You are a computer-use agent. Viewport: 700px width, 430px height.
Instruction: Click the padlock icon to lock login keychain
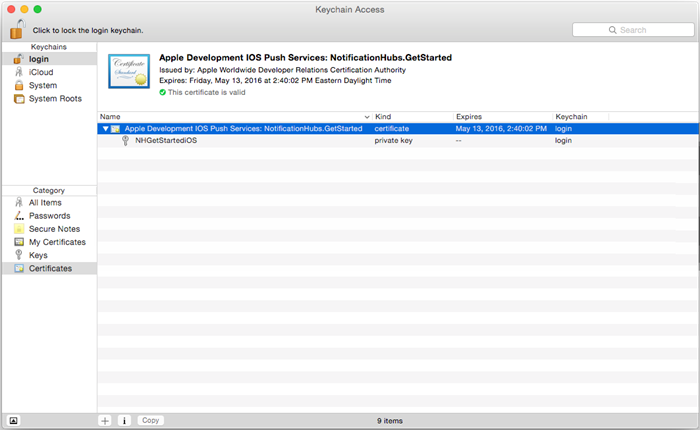pos(18,29)
